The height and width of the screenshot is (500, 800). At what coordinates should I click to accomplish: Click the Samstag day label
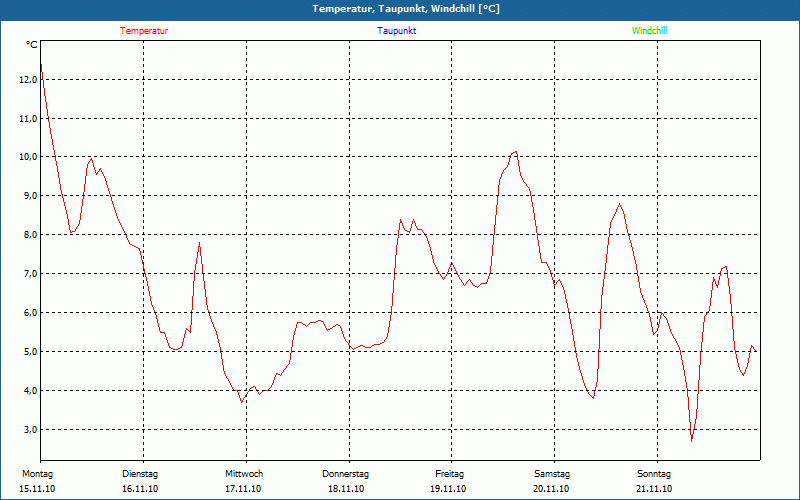(552, 474)
